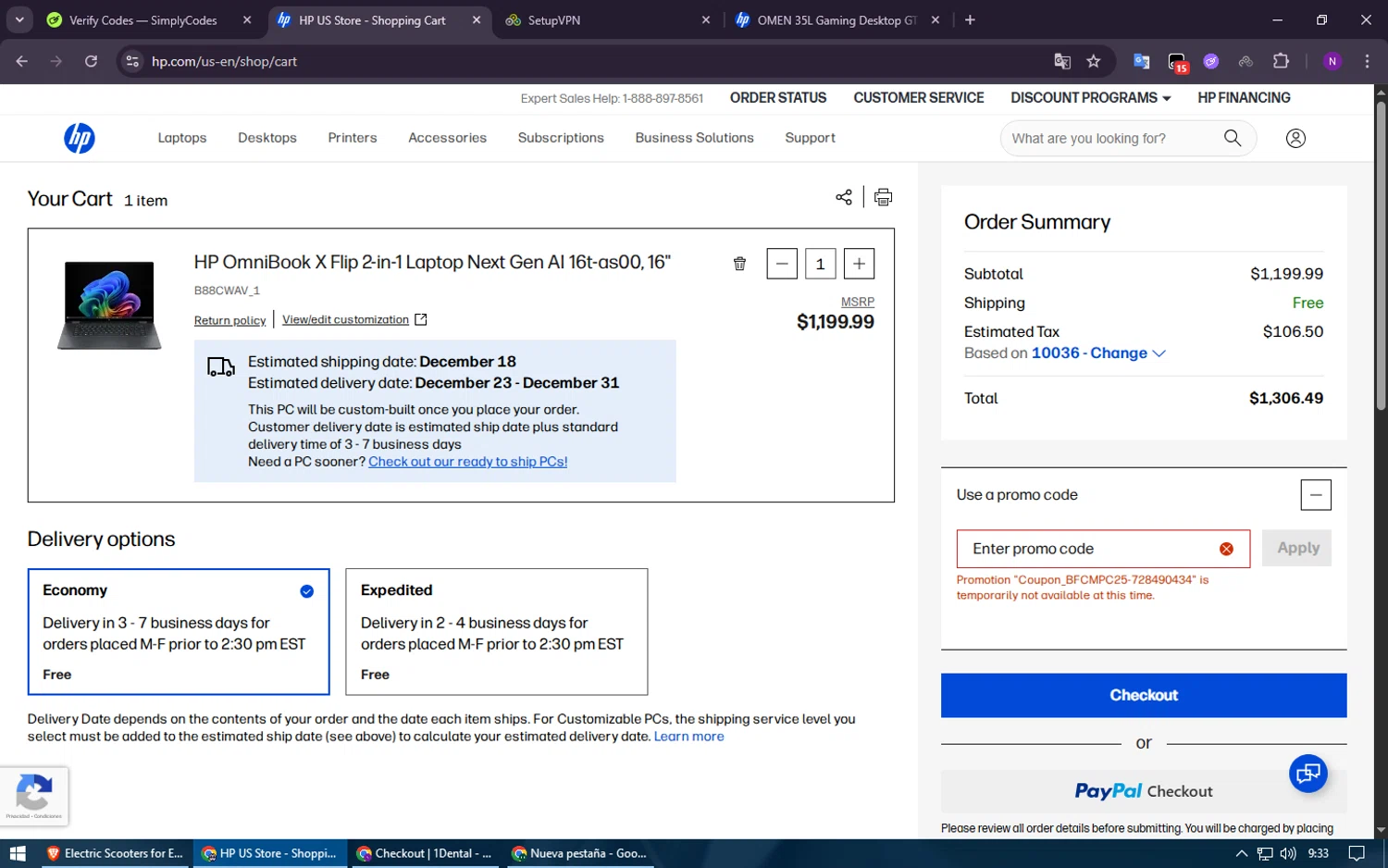Print the cart using printer icon

(884, 197)
